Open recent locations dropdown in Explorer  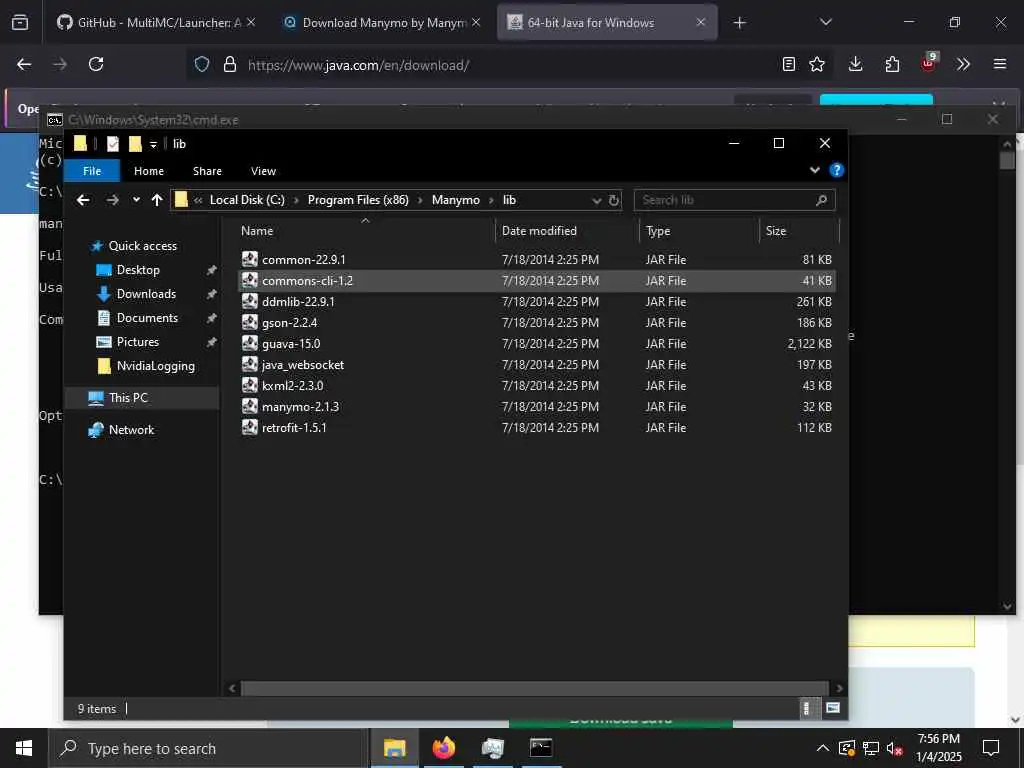click(136, 200)
